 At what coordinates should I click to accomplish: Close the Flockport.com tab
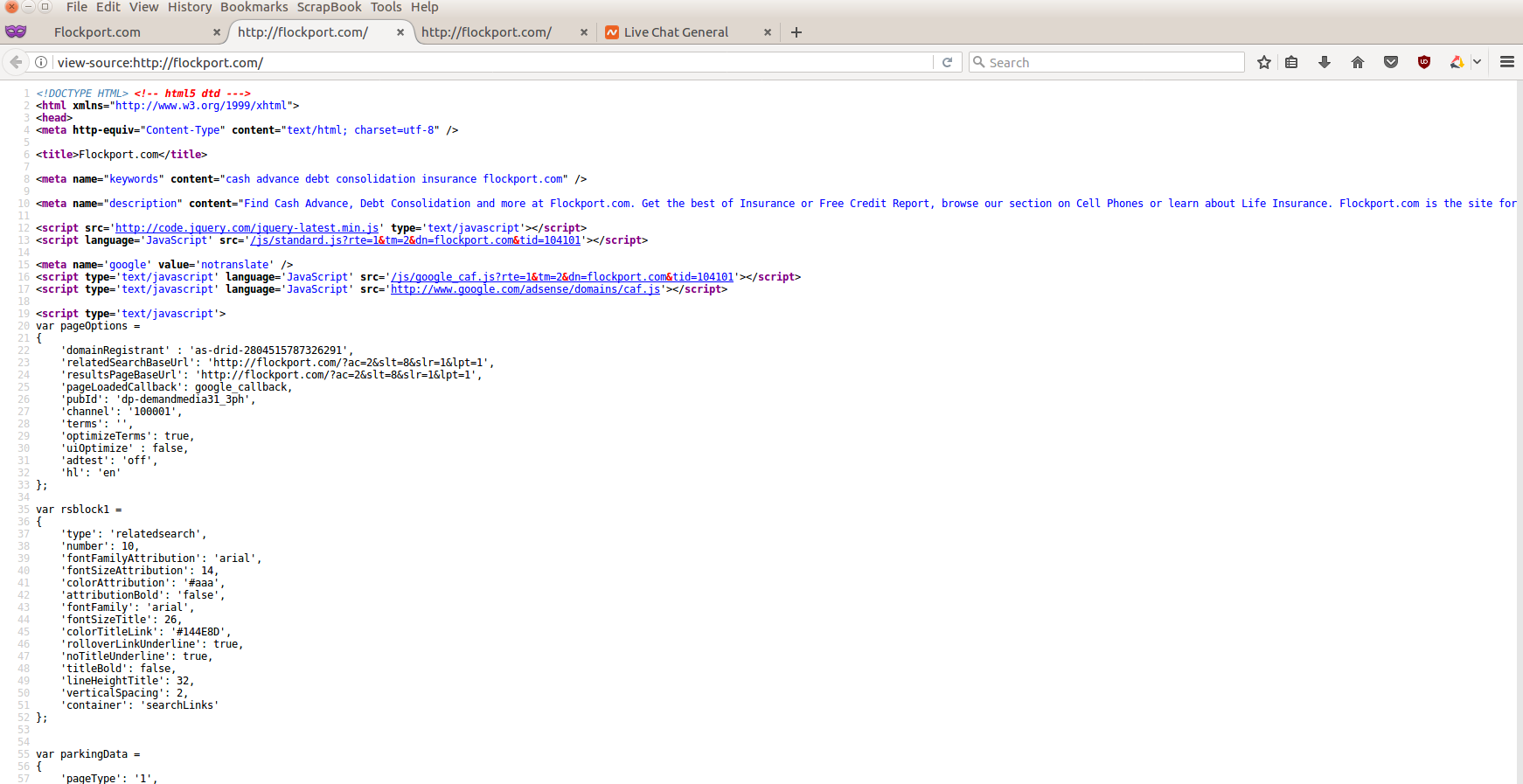[x=217, y=32]
